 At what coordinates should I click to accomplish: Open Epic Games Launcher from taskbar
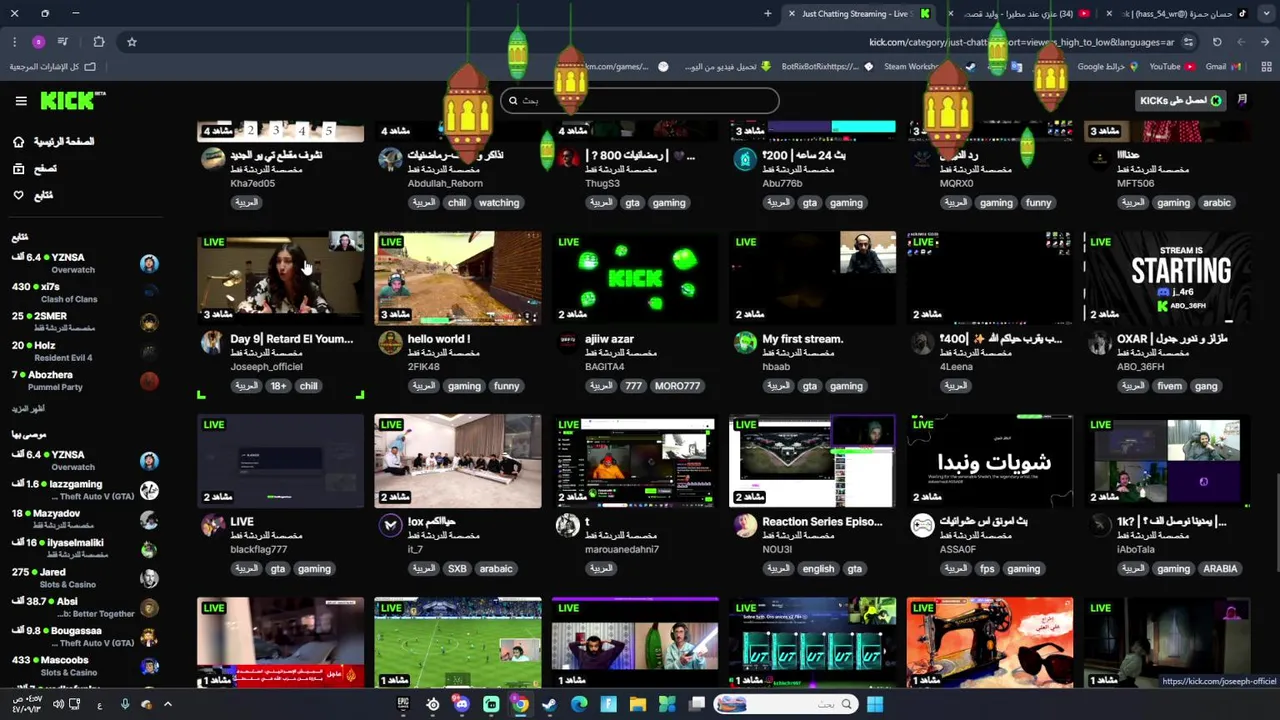(x=403, y=704)
